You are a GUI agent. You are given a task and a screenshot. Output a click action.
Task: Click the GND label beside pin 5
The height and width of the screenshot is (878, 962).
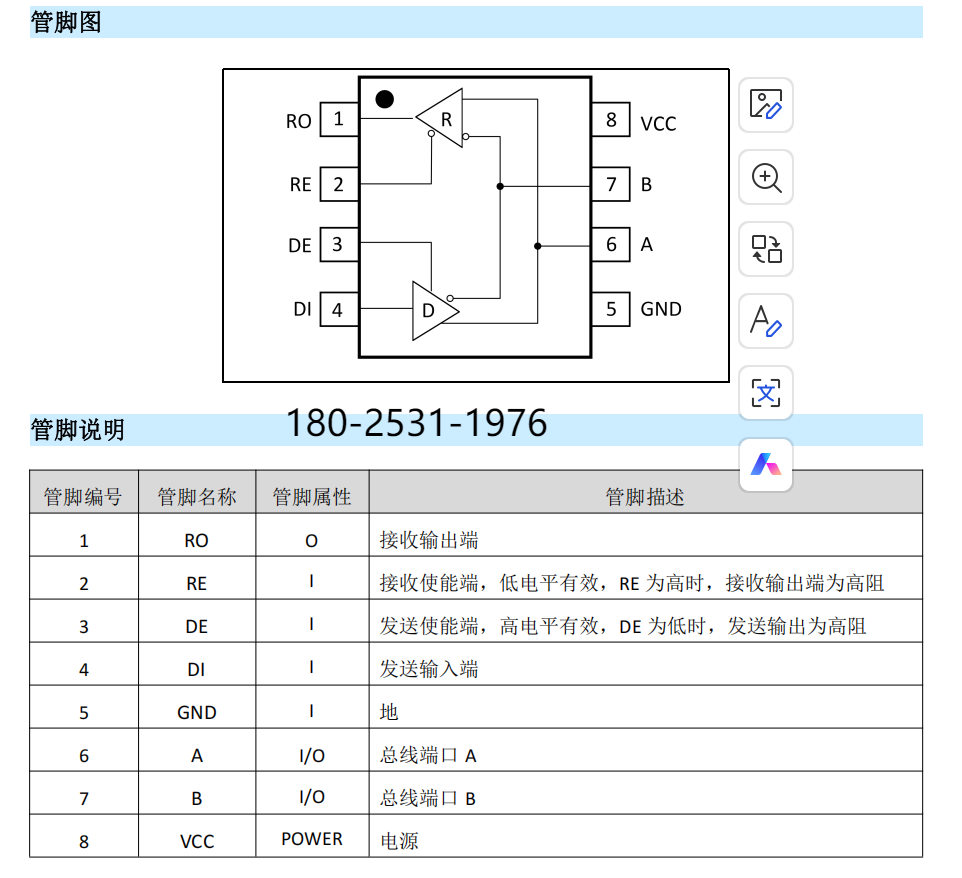pyautogui.click(x=661, y=309)
